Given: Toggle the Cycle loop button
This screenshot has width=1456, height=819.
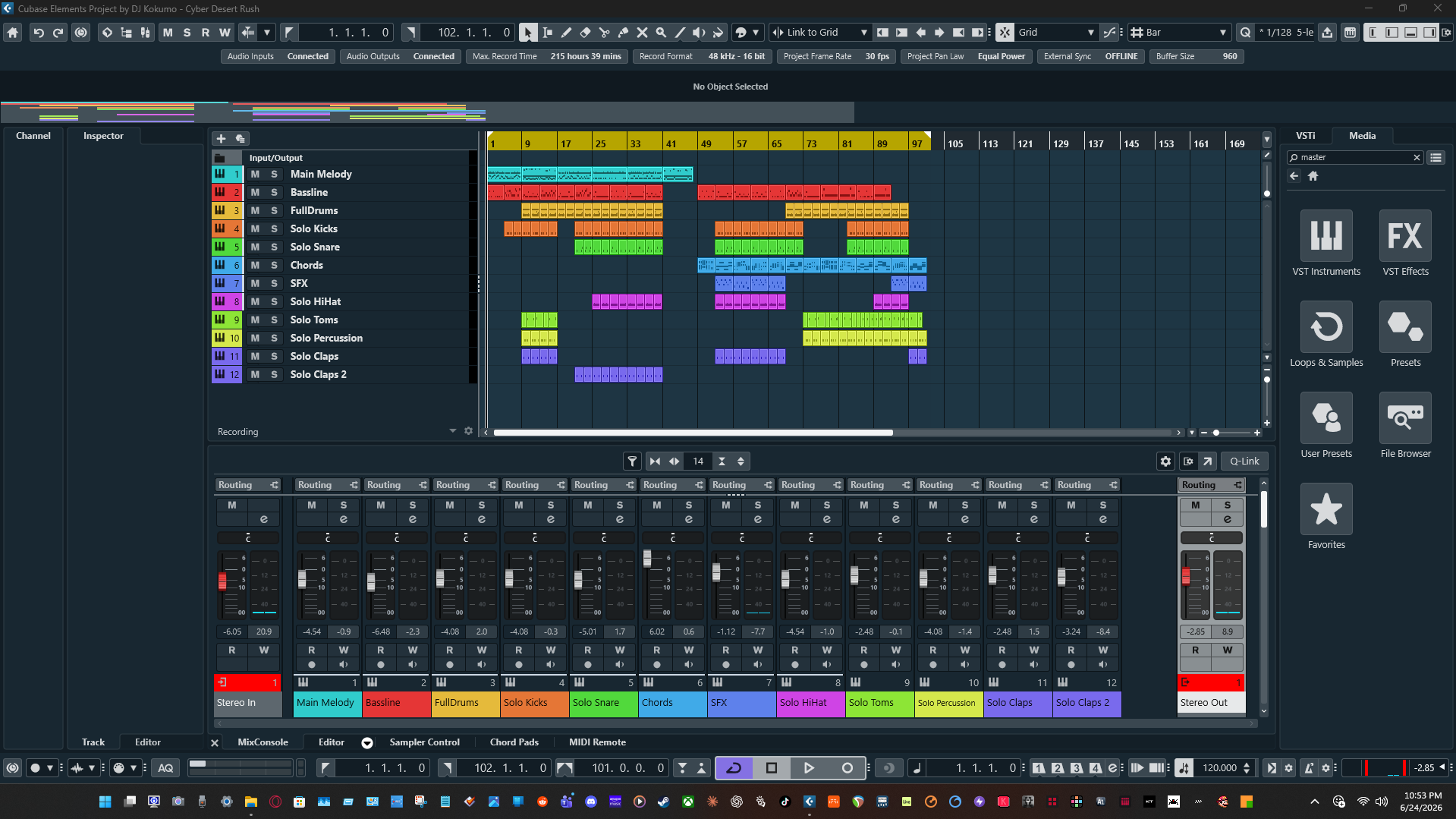Looking at the screenshot, I should tap(734, 768).
